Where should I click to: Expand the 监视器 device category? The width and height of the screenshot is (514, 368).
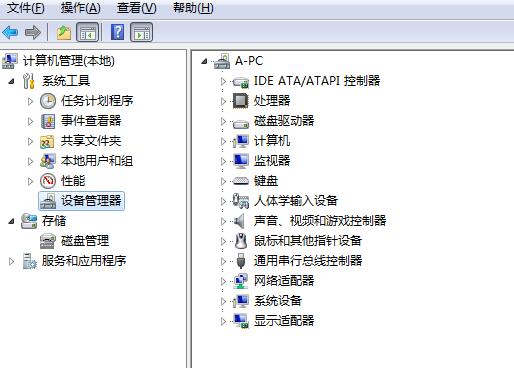[x=223, y=161]
